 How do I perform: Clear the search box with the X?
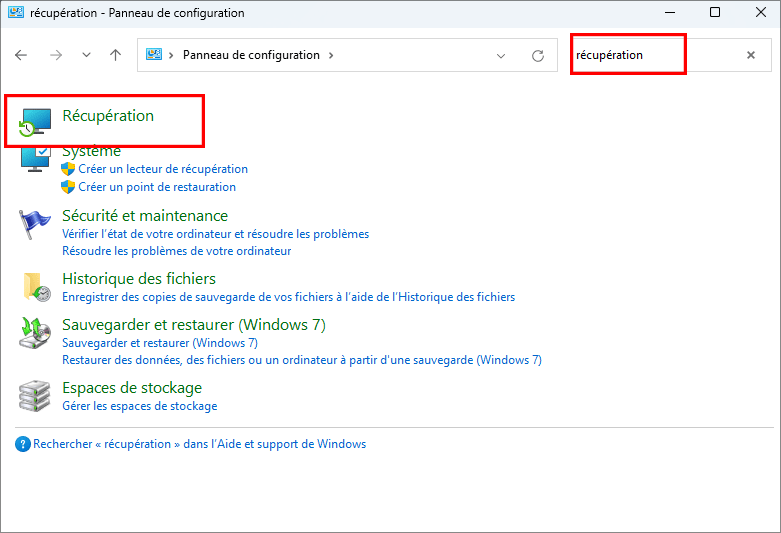pos(751,55)
